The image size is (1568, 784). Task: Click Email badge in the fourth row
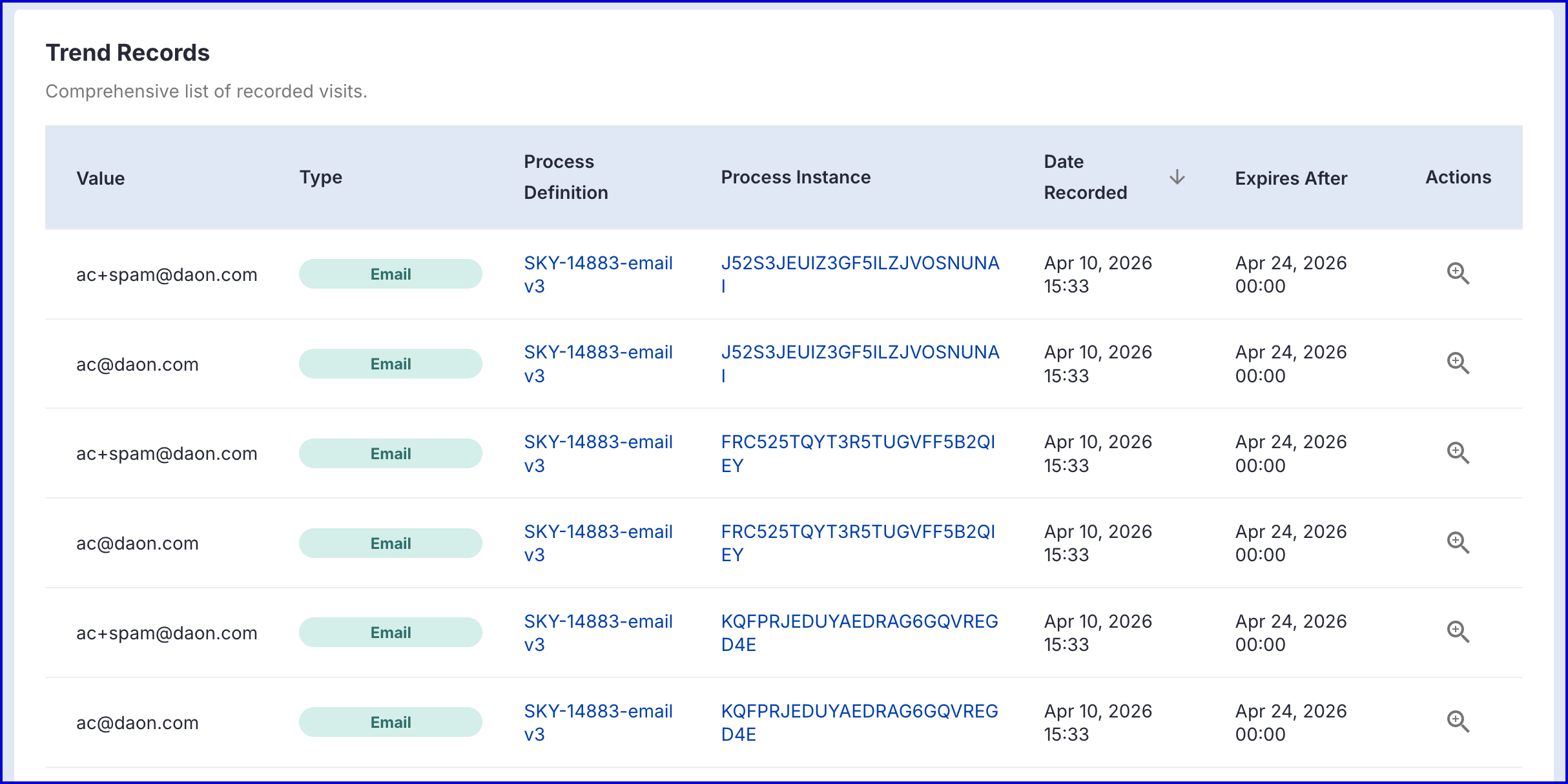coord(390,543)
